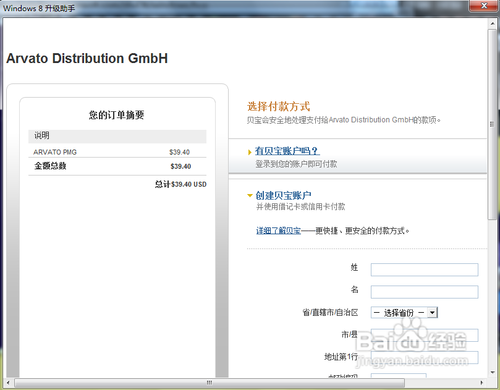The image size is (500, 390).
Task: Click the horizontal scrollbar thumb
Action: coord(209,383)
